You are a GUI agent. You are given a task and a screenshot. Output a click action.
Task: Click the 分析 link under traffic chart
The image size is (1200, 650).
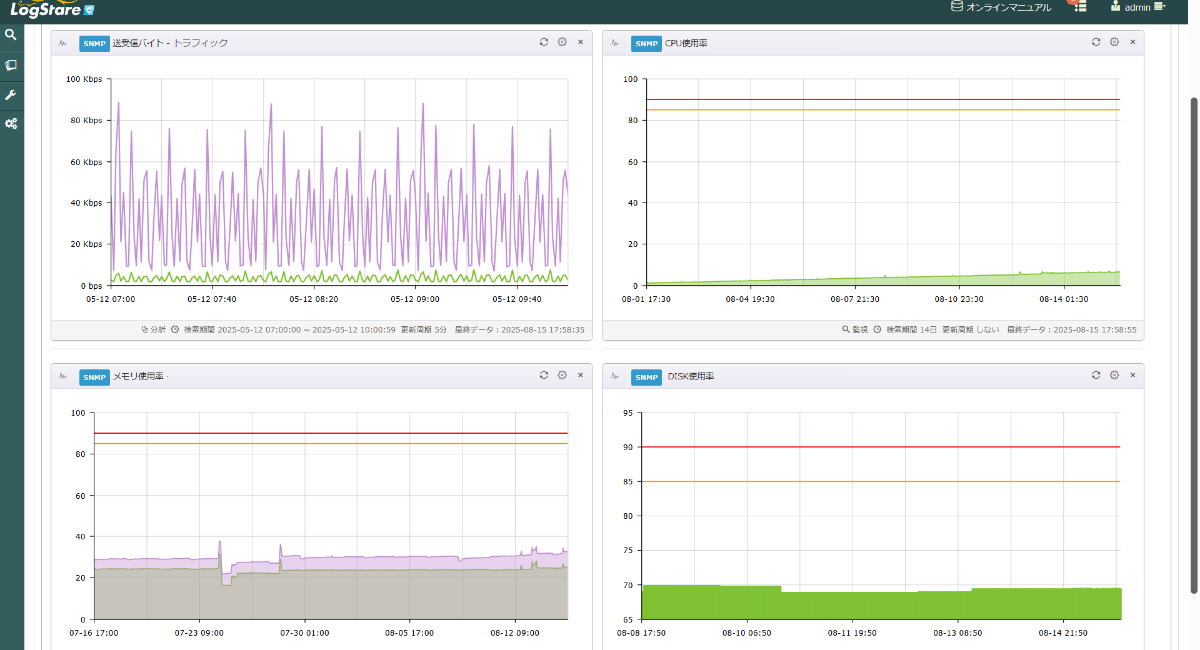point(153,329)
